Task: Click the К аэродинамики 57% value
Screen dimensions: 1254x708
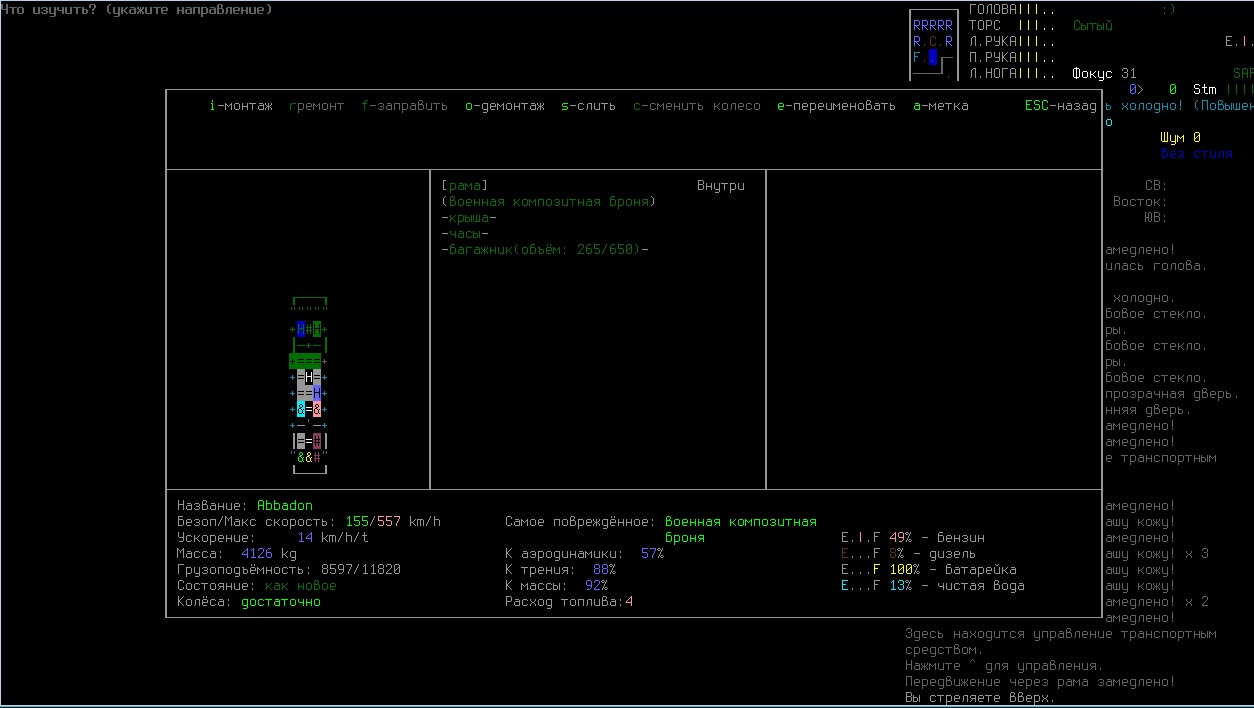Action: click(653, 554)
